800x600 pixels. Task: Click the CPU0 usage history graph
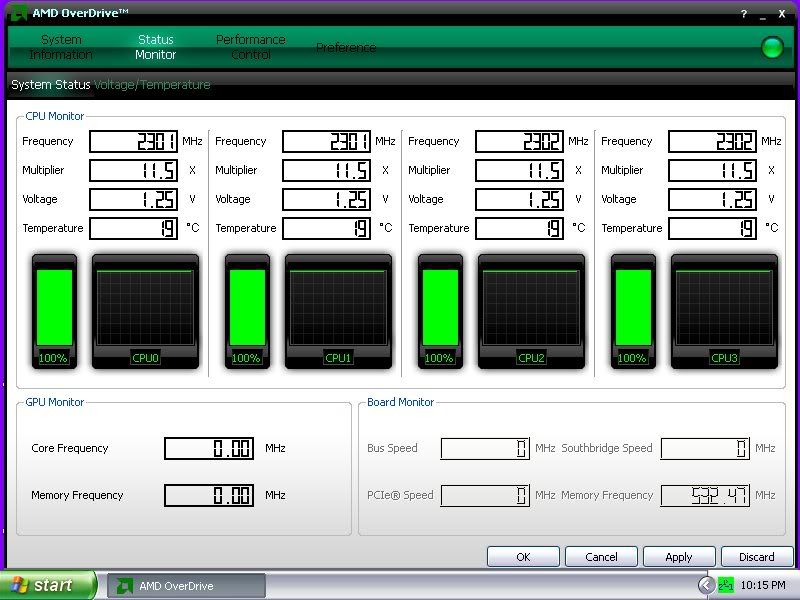pos(145,311)
